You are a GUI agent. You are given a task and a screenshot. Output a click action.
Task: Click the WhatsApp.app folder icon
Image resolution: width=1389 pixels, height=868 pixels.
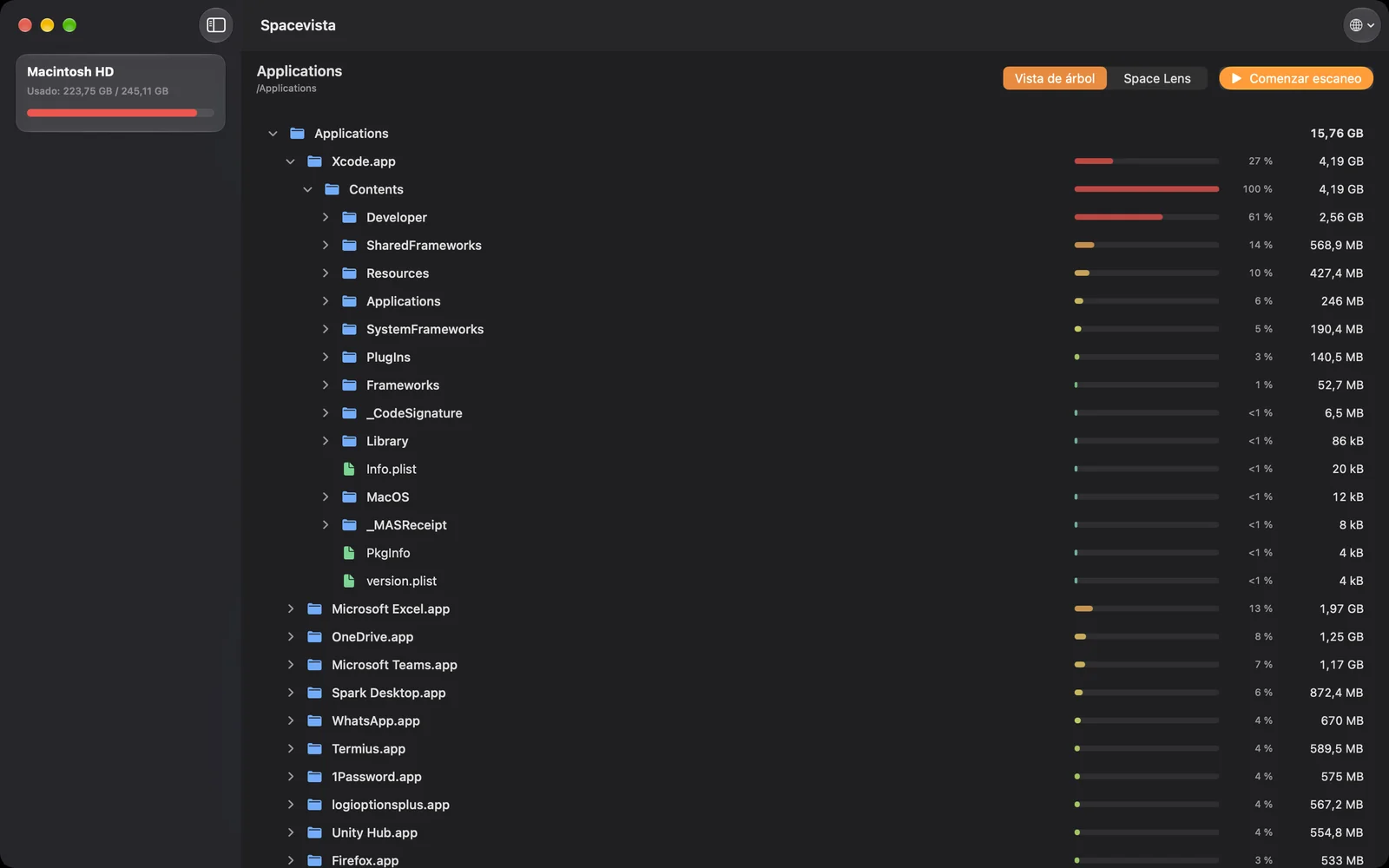click(x=314, y=720)
